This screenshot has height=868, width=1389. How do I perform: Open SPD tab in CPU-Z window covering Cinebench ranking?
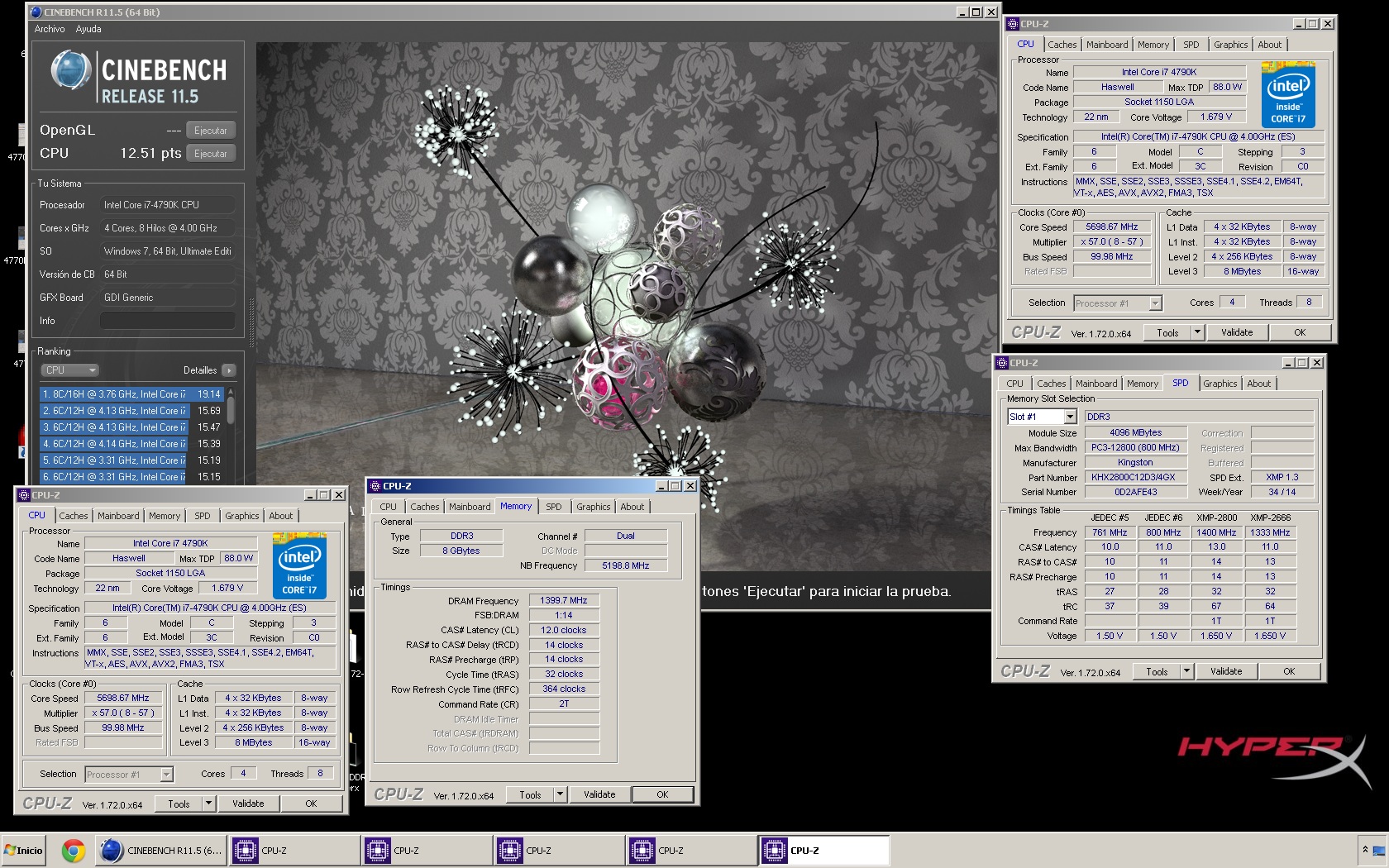pyautogui.click(x=203, y=516)
